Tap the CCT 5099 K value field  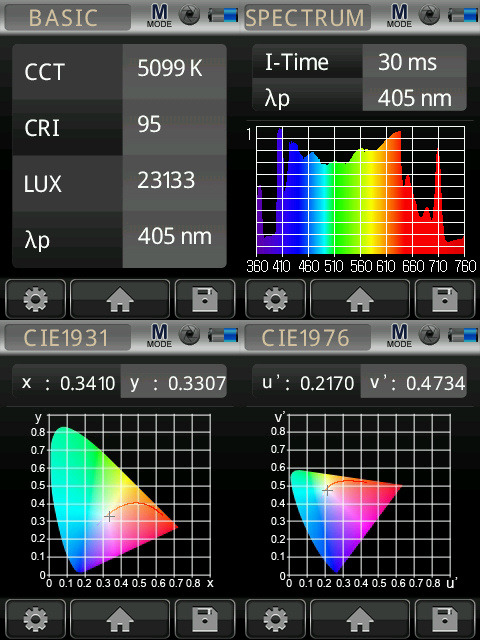(x=174, y=69)
